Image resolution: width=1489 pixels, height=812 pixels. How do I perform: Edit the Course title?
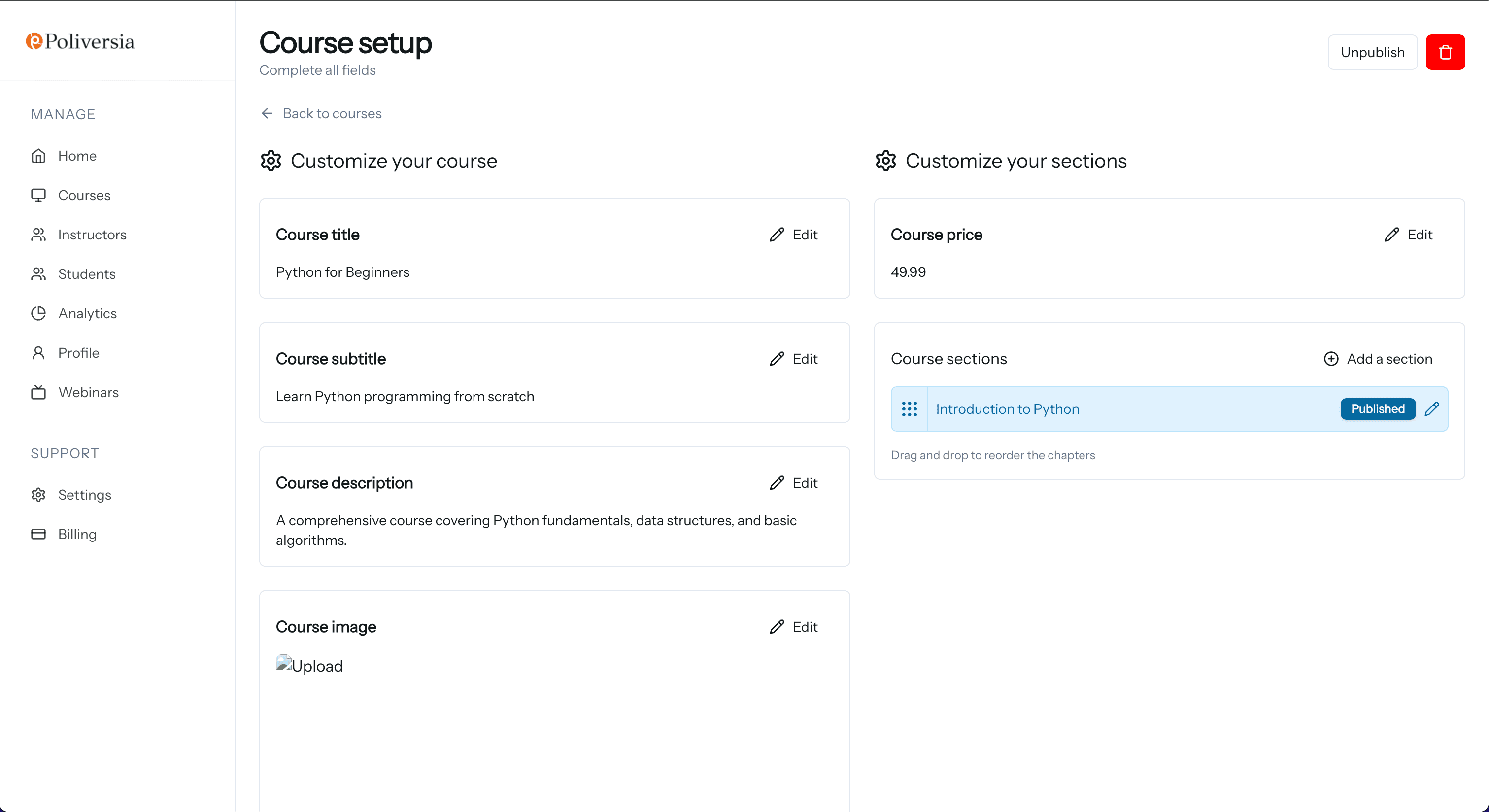click(x=794, y=235)
